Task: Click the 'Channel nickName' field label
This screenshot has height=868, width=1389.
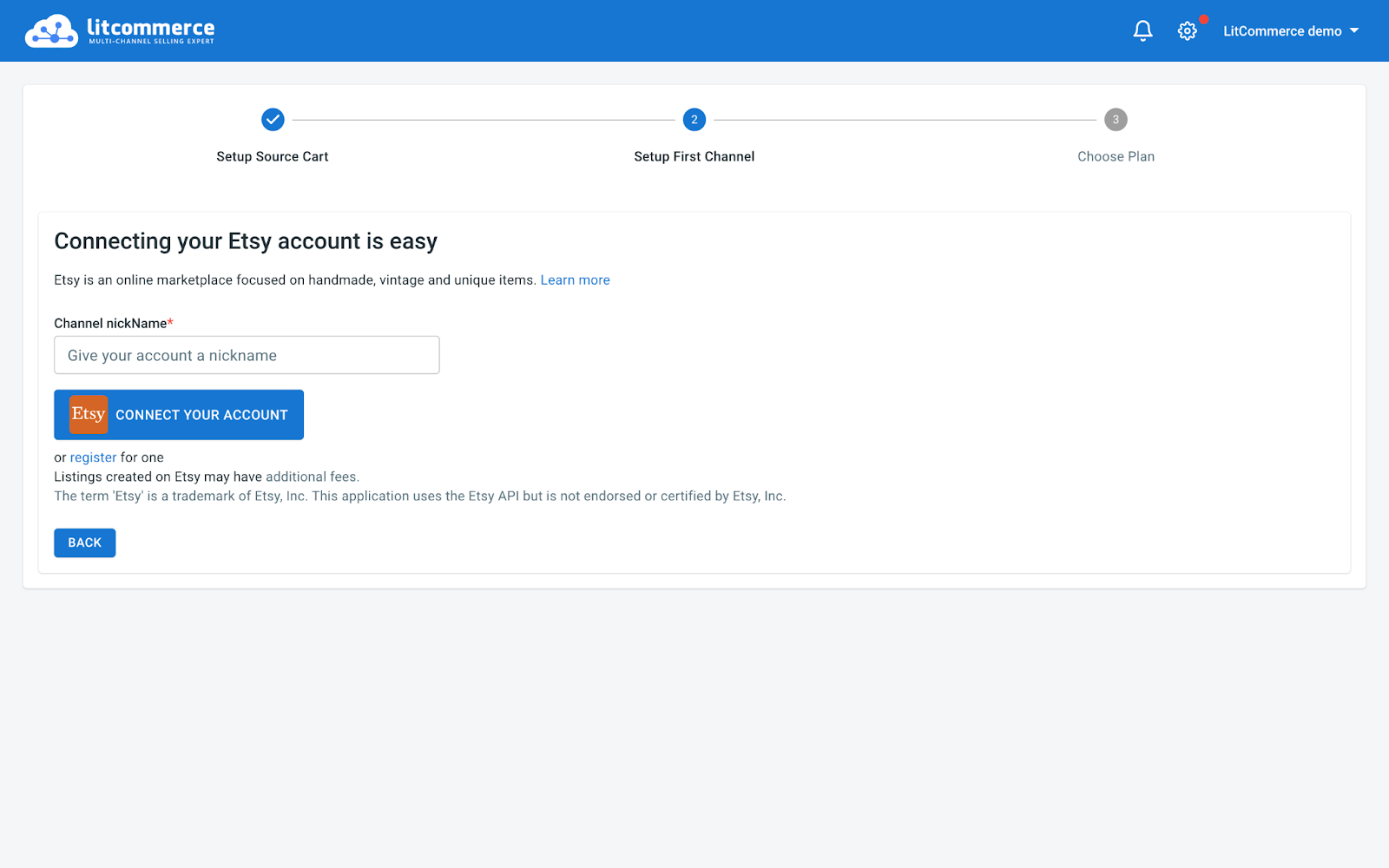Action: 114,323
